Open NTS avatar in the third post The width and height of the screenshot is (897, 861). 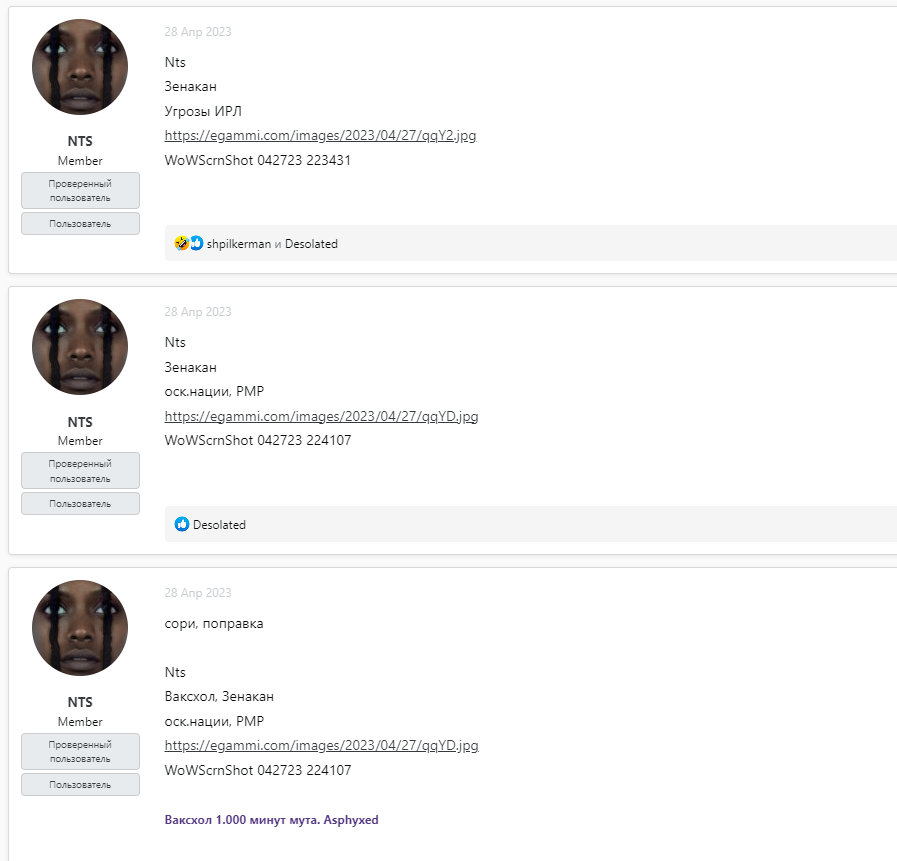[x=80, y=628]
